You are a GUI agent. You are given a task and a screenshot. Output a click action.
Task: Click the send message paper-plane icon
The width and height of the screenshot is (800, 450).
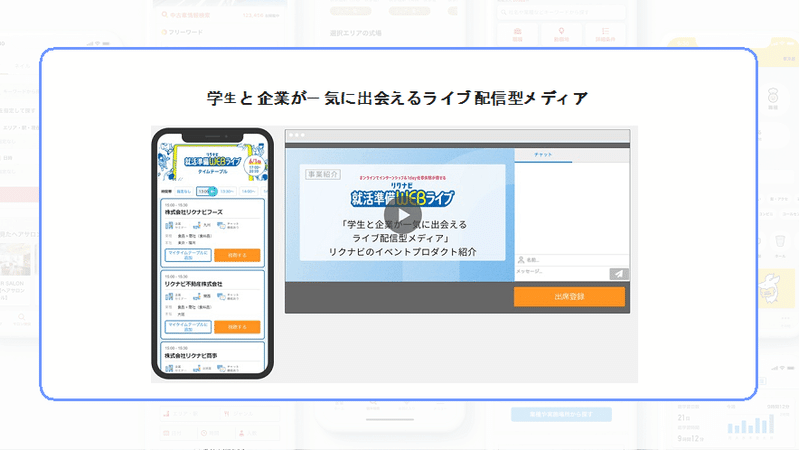pyautogui.click(x=618, y=274)
